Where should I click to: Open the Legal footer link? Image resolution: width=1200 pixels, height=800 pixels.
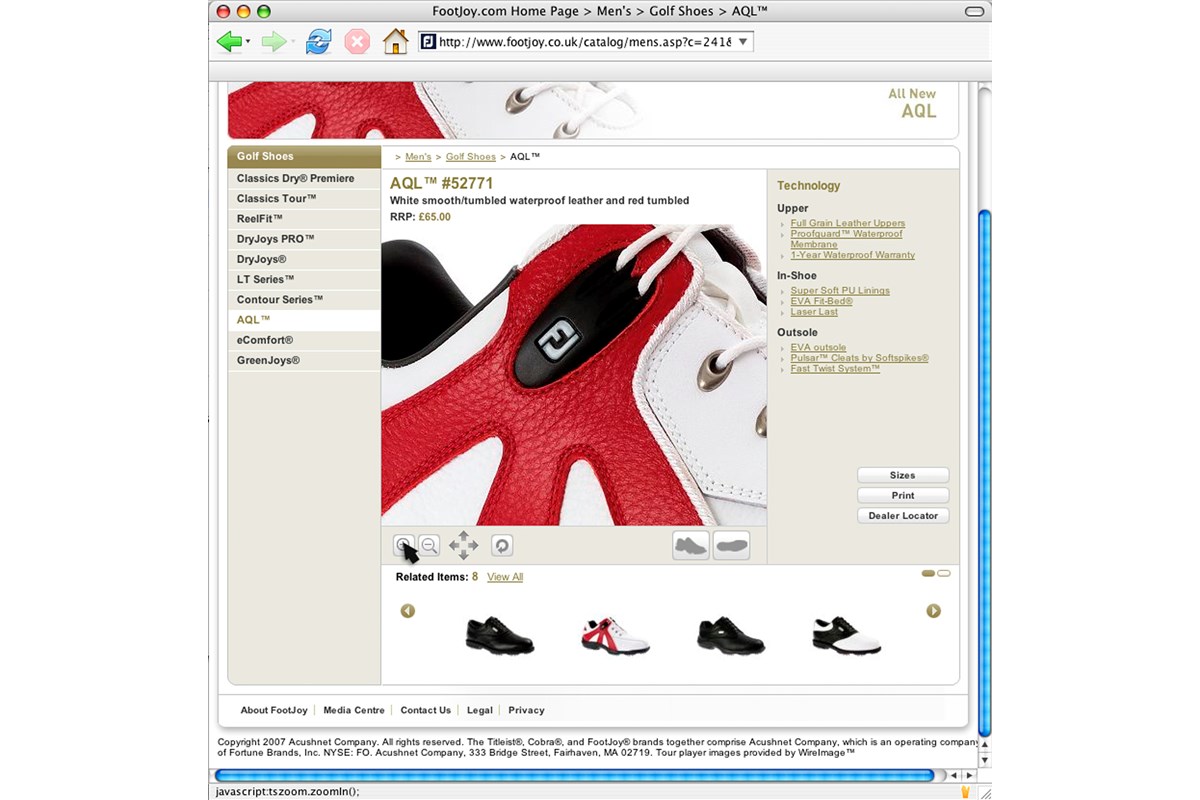[480, 710]
